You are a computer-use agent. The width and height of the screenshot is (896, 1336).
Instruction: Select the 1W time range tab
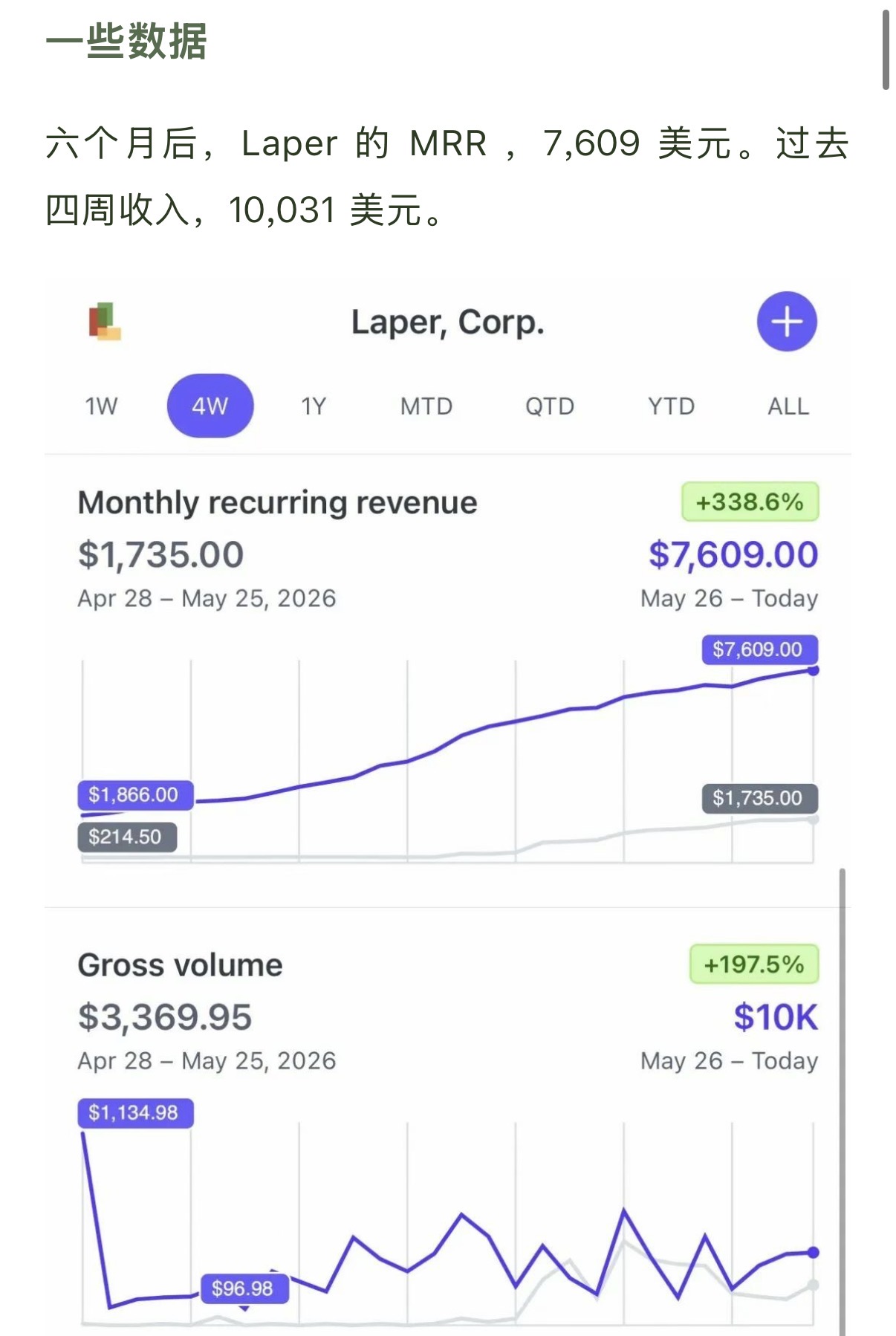[101, 406]
